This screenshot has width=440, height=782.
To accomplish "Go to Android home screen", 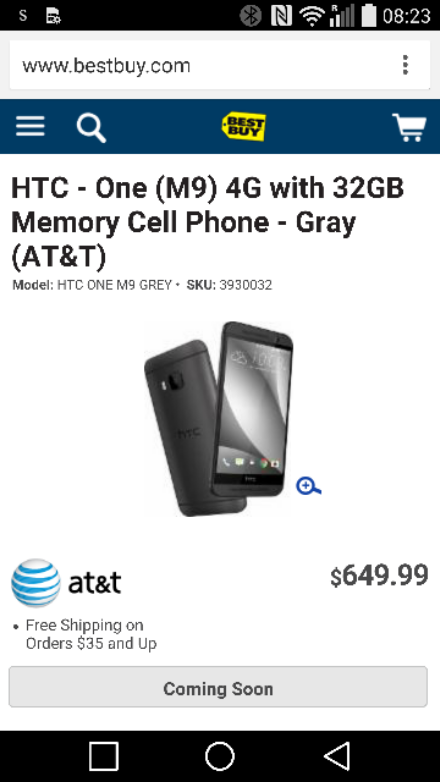I will (x=220, y=756).
